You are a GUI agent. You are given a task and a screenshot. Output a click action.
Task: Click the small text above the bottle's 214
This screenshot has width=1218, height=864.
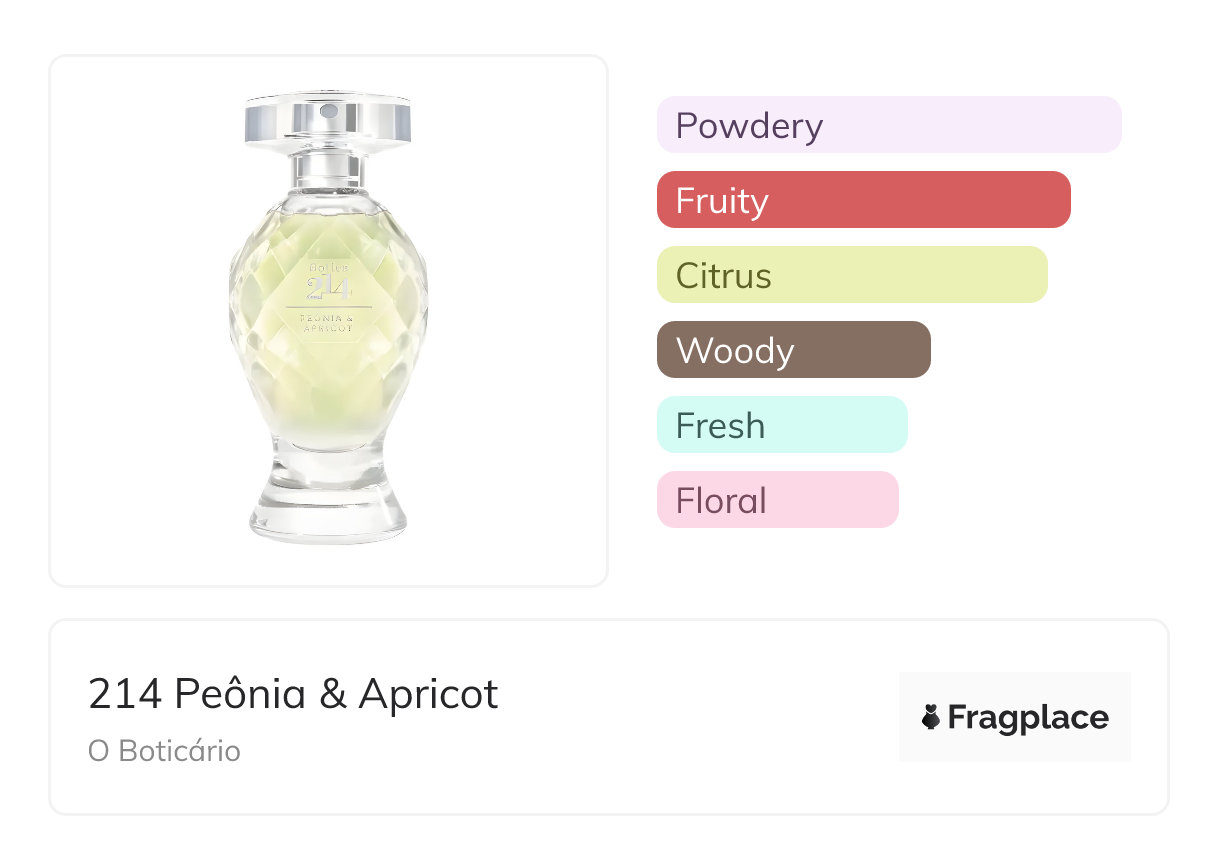328,268
